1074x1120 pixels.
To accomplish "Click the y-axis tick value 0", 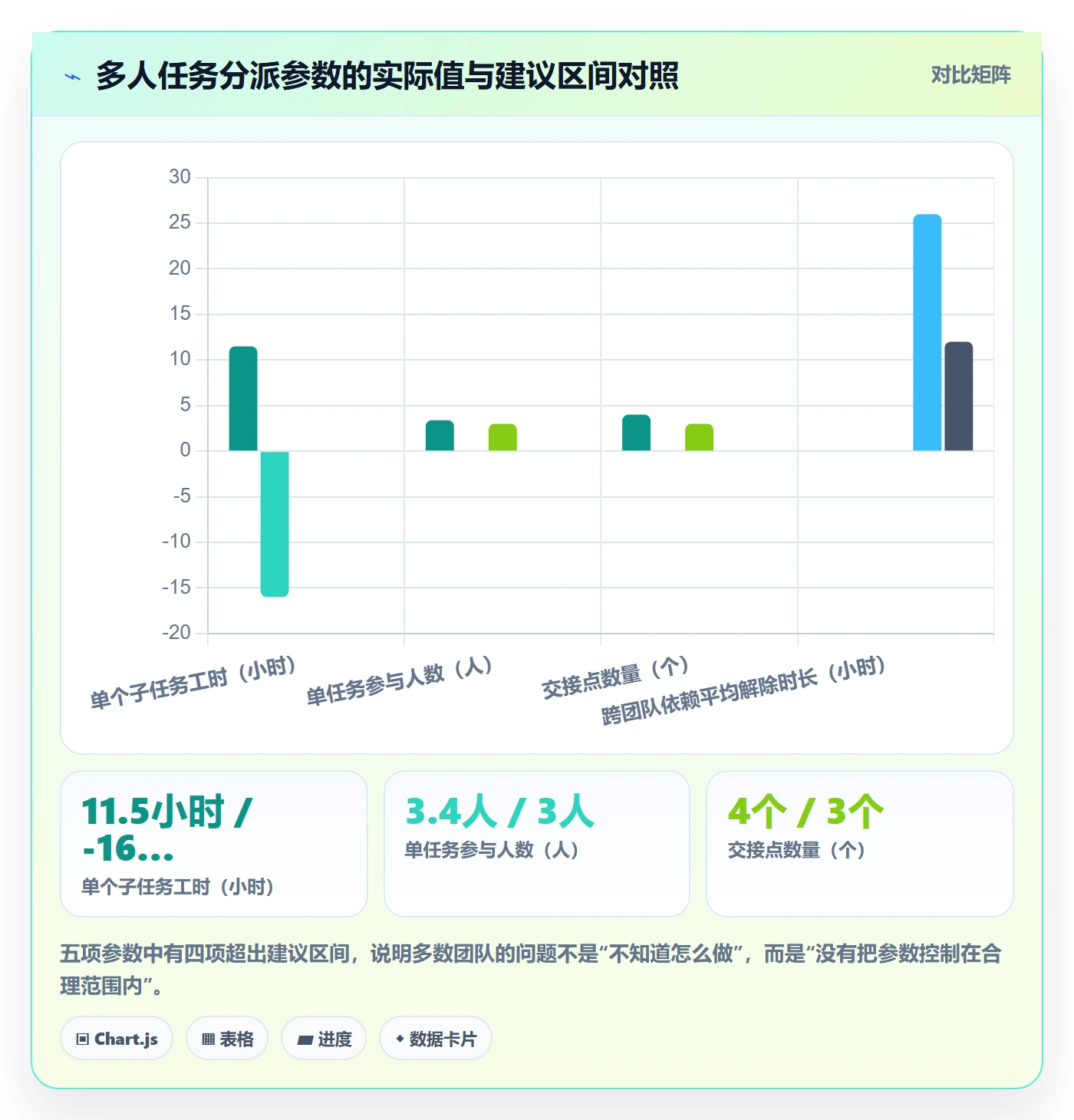I will point(185,450).
